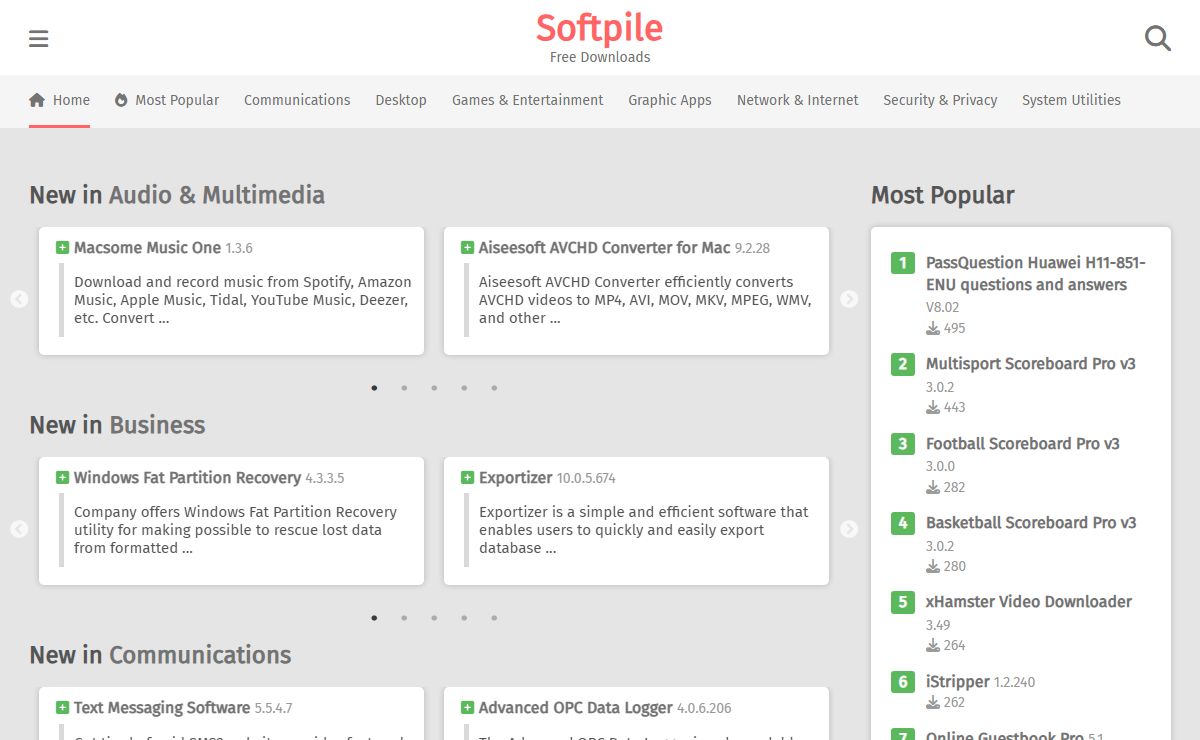
Task: Open Windows Fat Partition Recovery title
Action: [187, 478]
